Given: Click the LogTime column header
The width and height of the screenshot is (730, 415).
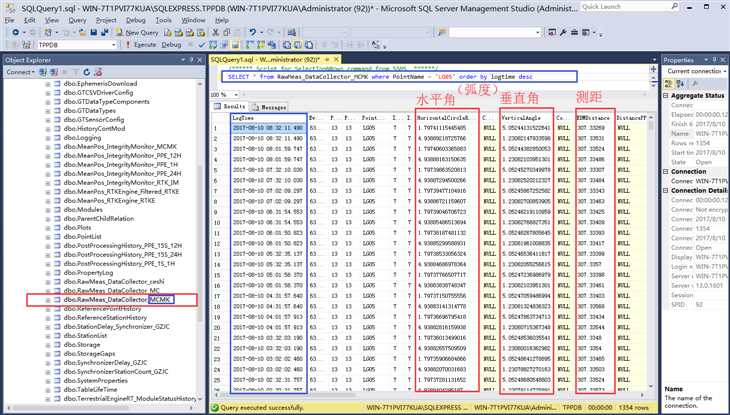Looking at the screenshot, I should [269, 118].
